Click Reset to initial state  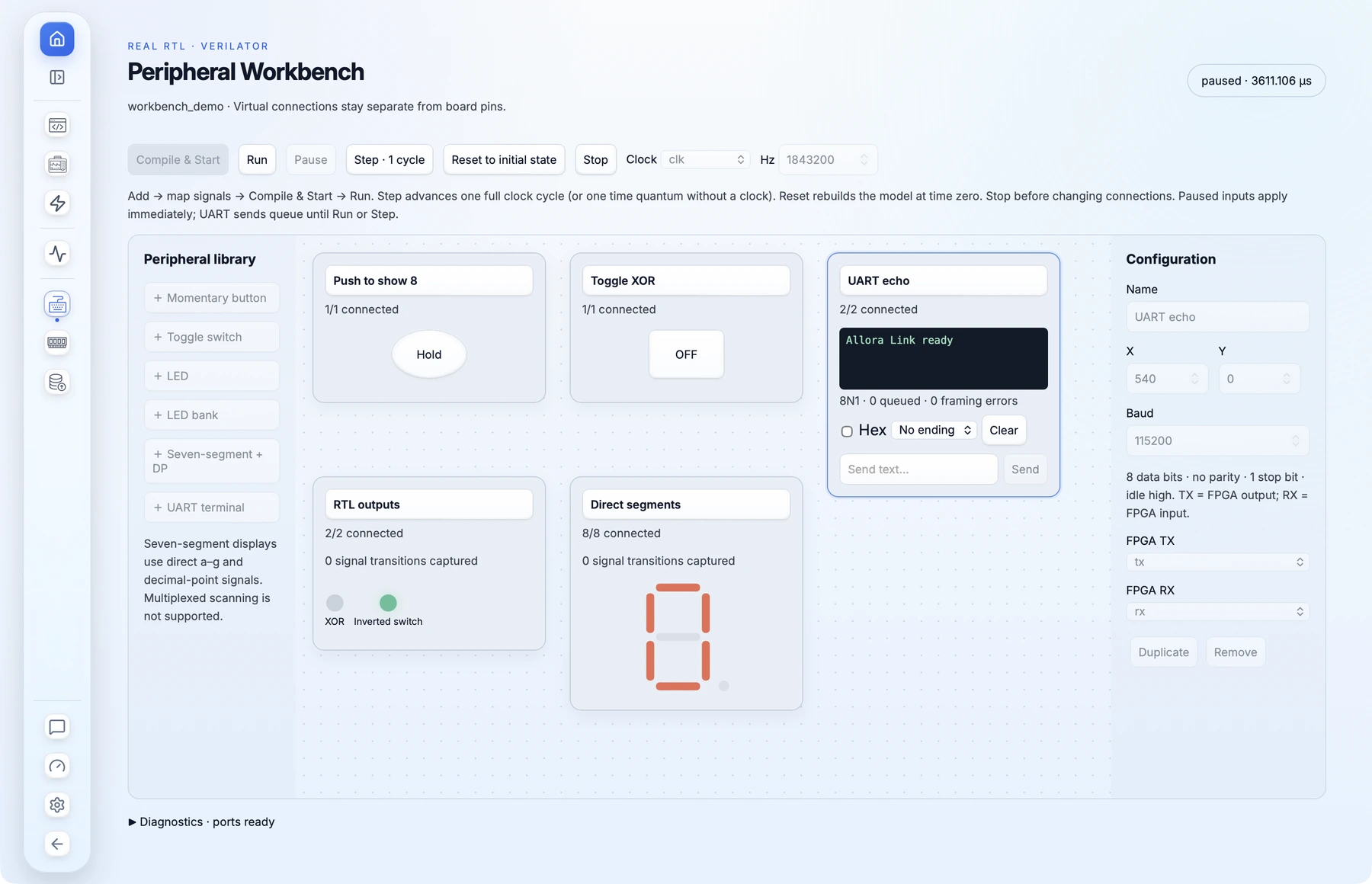tap(504, 159)
